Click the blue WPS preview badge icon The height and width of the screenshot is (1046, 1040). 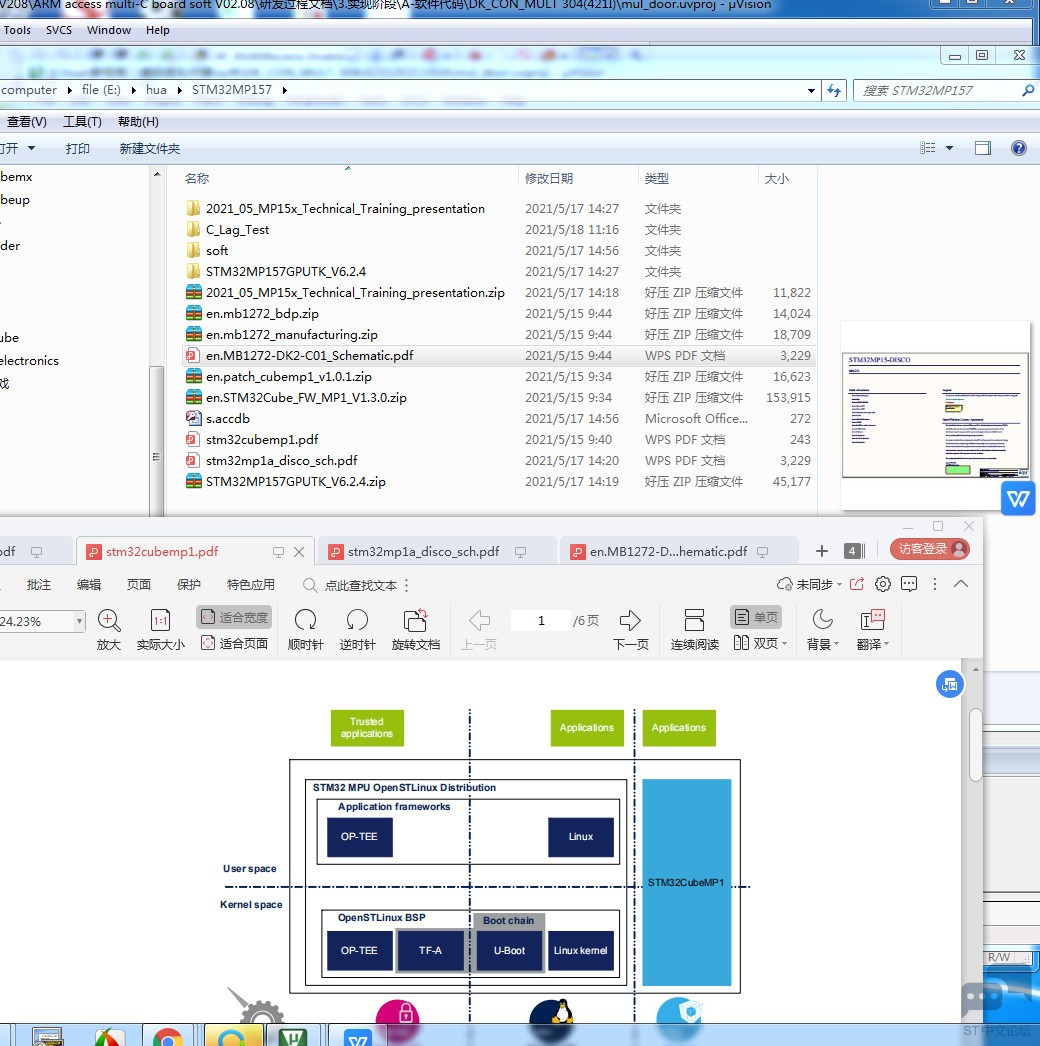(1018, 498)
